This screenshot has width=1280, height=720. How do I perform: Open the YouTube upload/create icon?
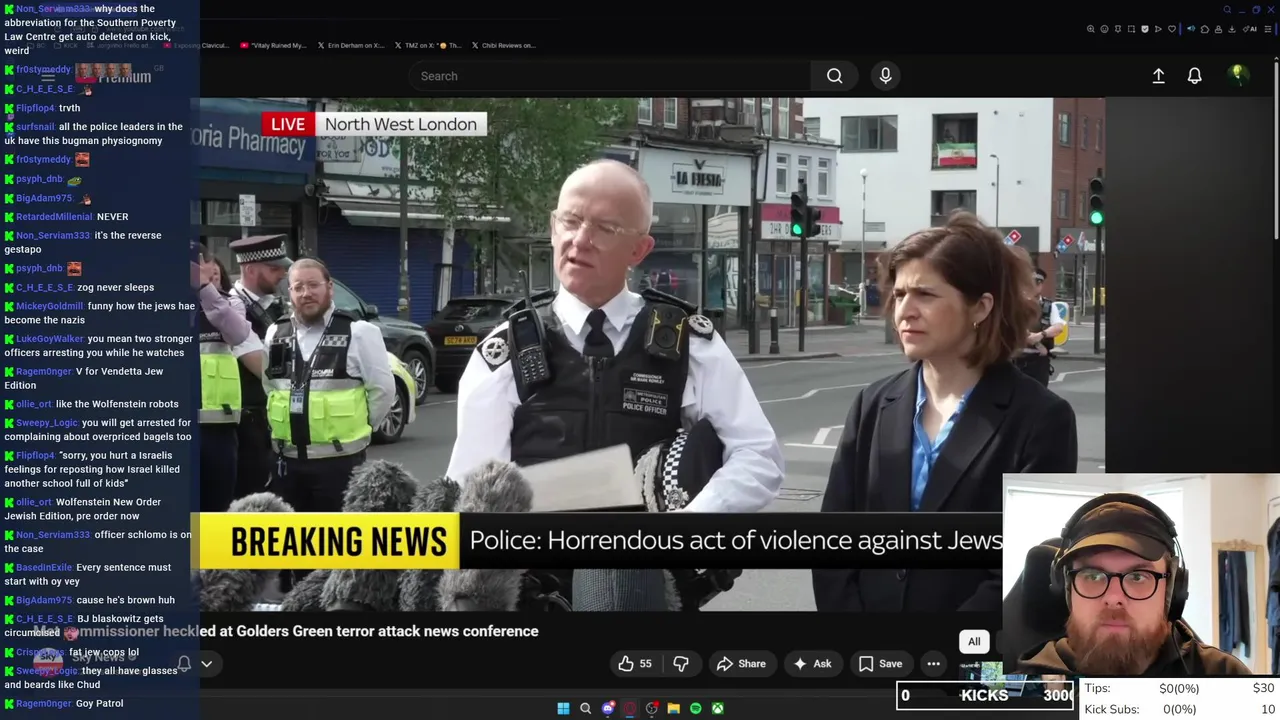click(x=1158, y=76)
